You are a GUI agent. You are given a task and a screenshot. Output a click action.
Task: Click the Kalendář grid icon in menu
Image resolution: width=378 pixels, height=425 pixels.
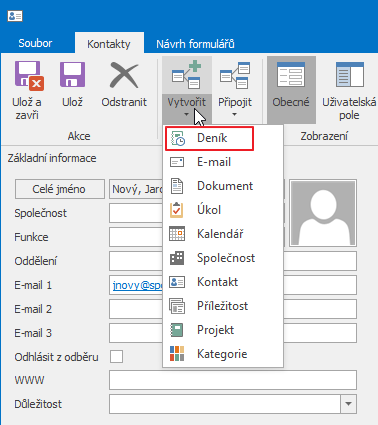(177, 234)
